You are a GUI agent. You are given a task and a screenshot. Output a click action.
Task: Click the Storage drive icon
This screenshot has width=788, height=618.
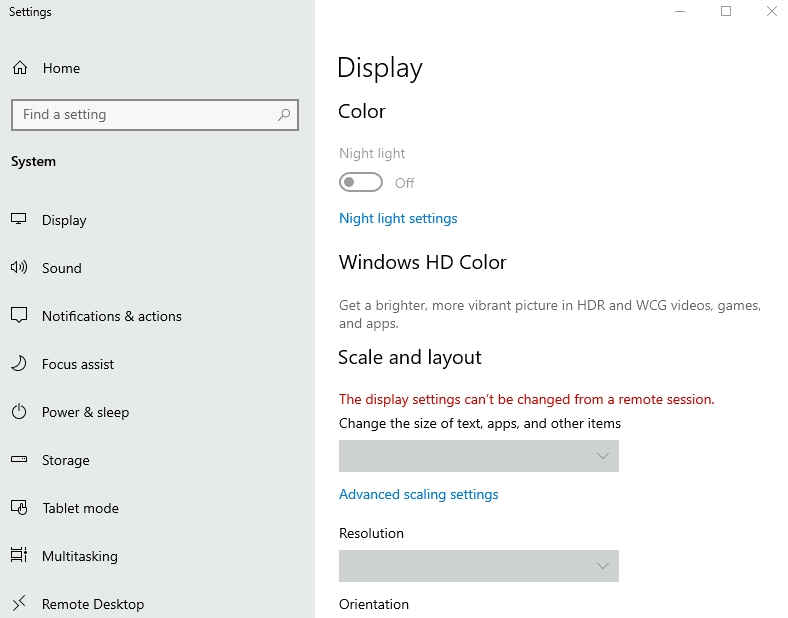(19, 460)
